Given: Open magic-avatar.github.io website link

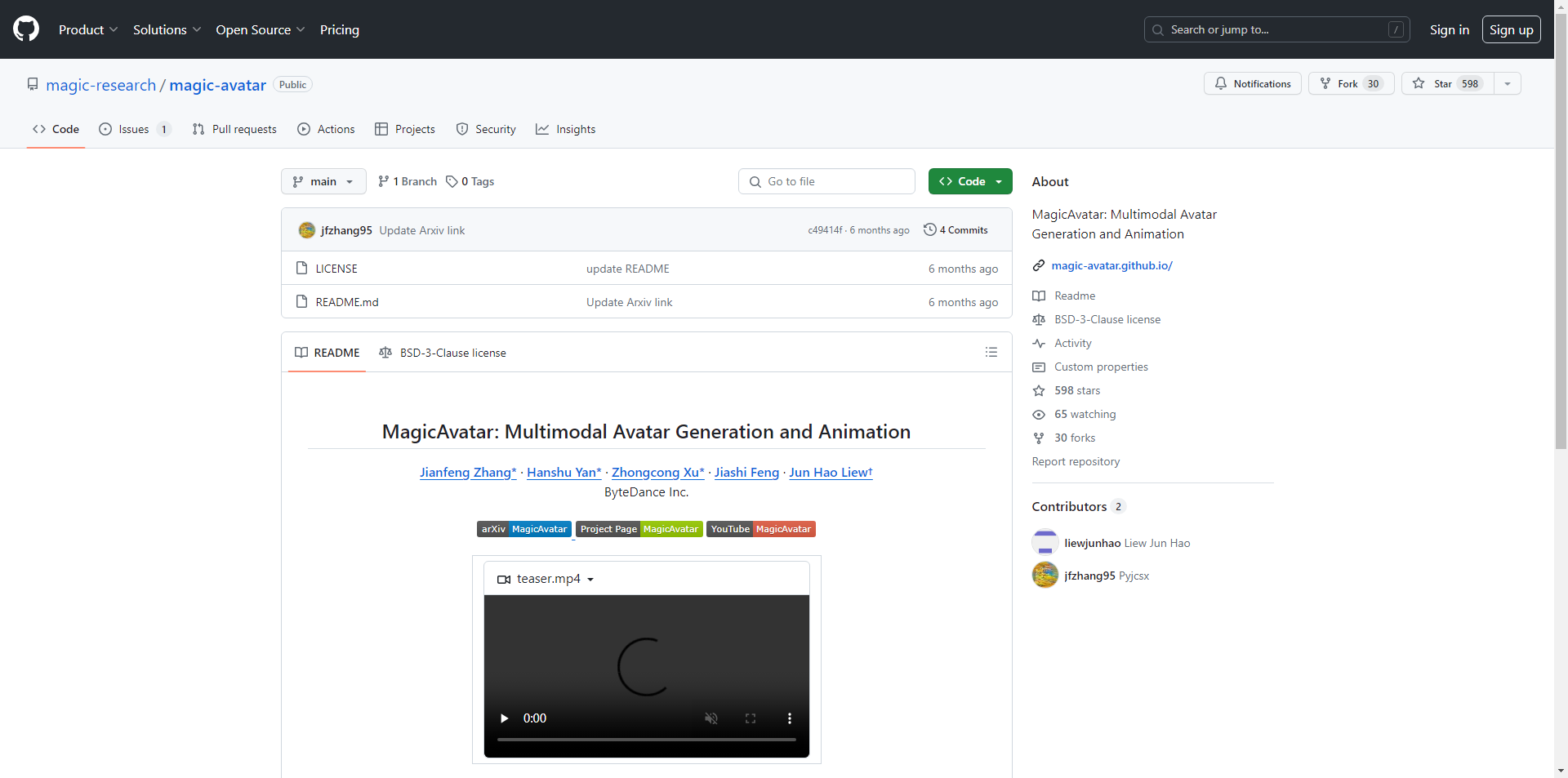Looking at the screenshot, I should (1111, 265).
